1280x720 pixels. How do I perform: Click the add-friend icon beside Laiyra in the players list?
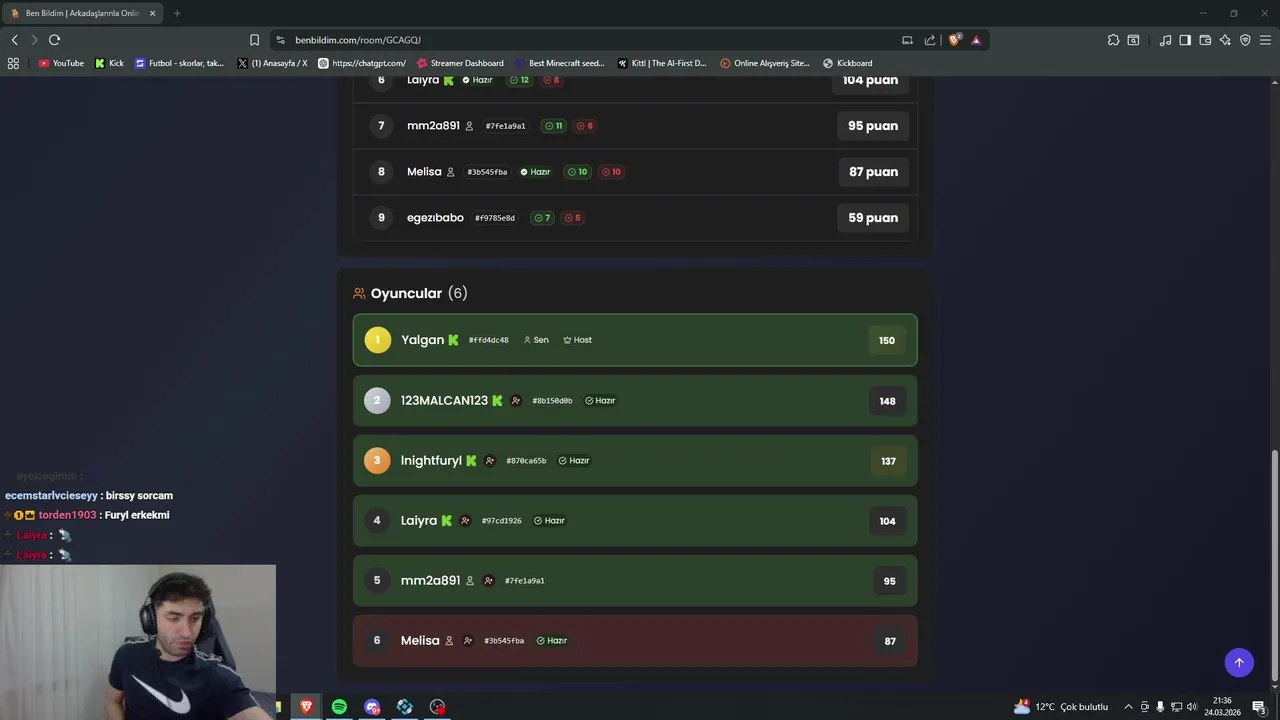coord(465,521)
